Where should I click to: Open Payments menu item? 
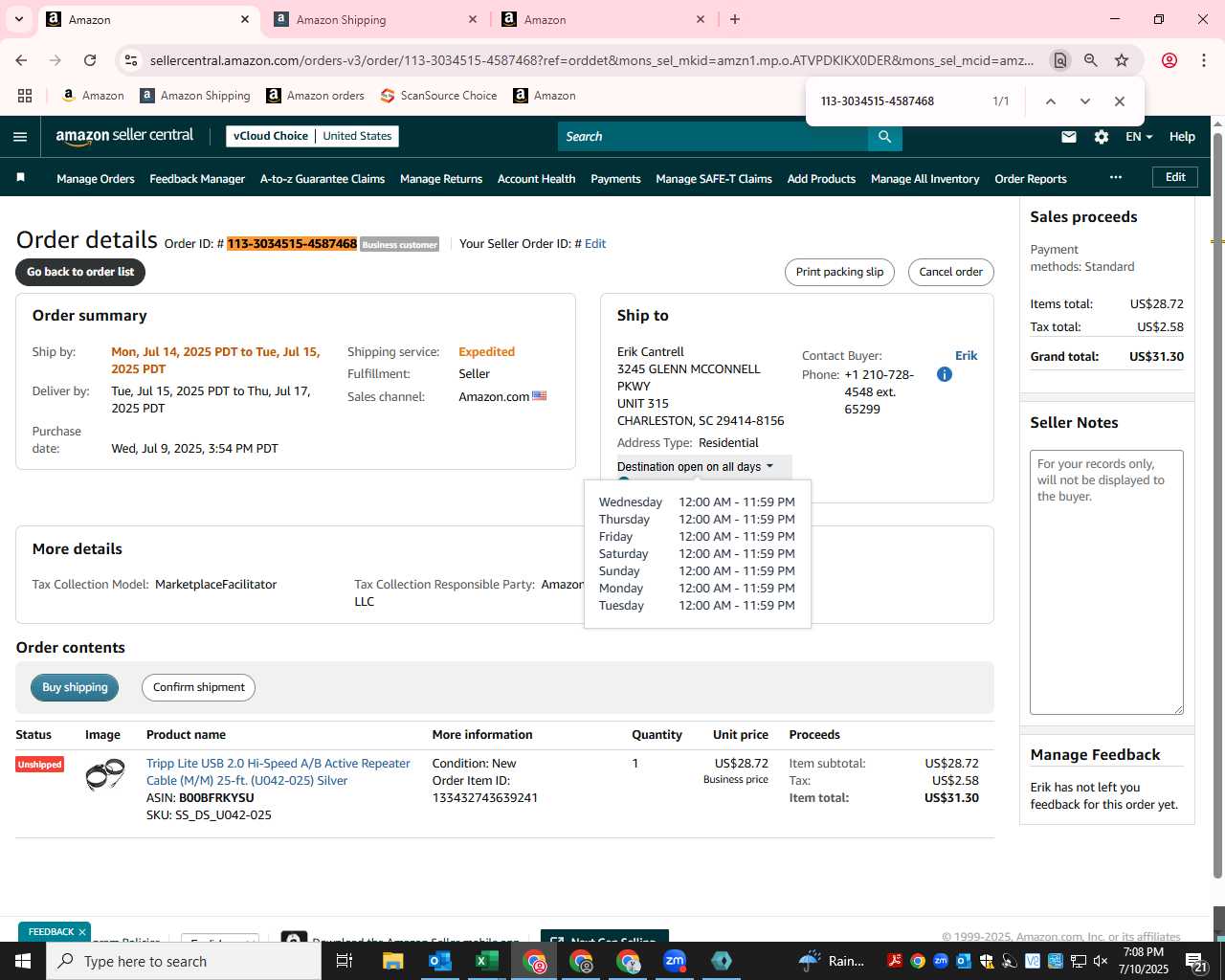615,179
